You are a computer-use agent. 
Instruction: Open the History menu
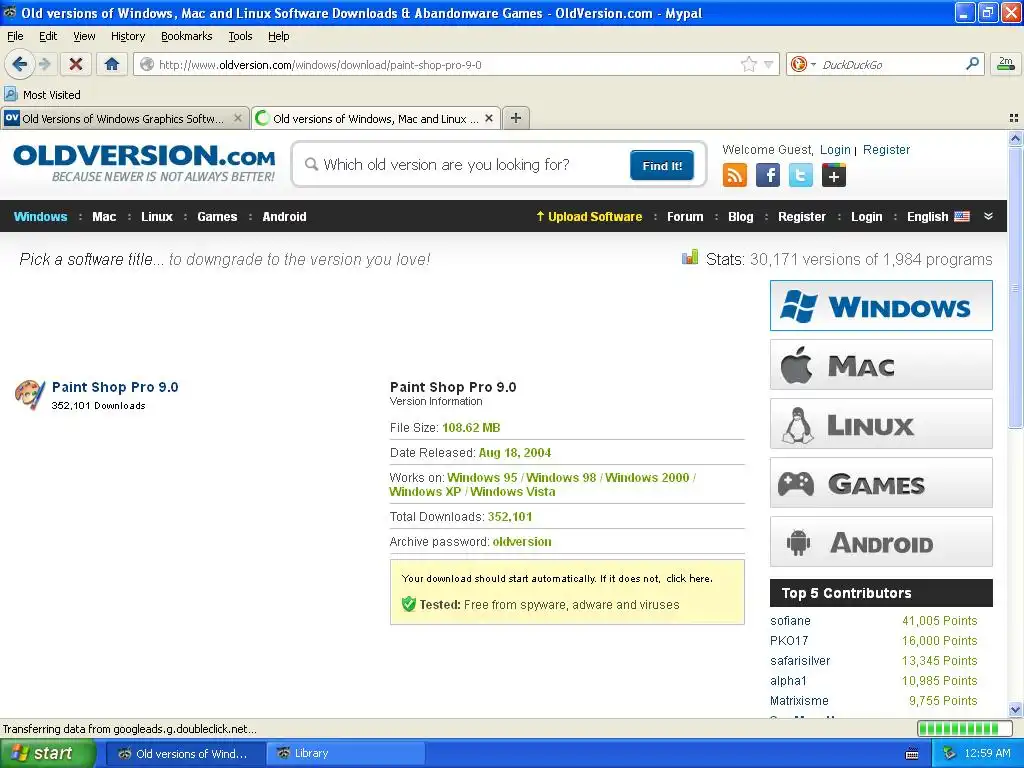pos(127,36)
